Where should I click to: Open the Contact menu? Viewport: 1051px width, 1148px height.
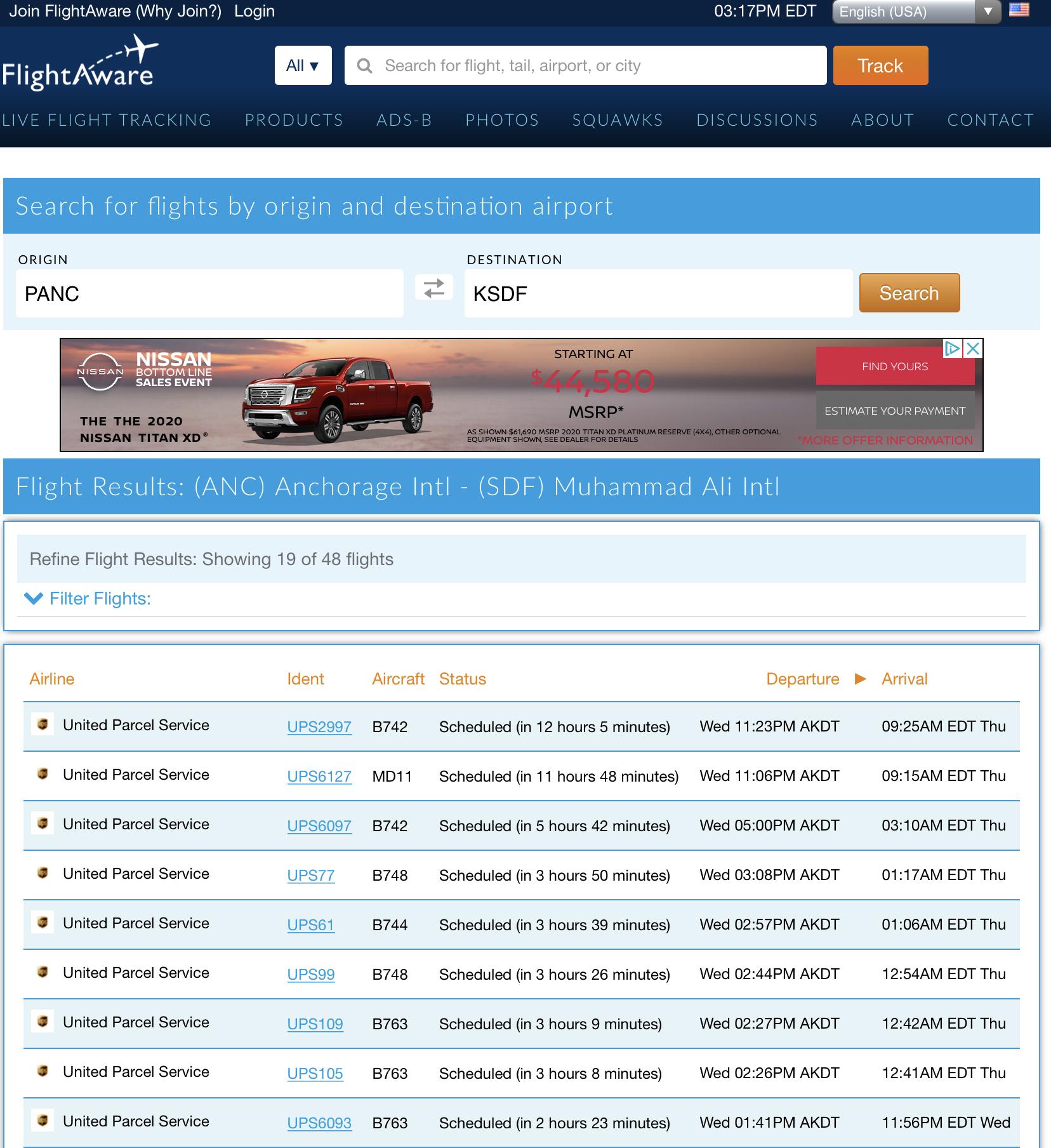click(990, 120)
